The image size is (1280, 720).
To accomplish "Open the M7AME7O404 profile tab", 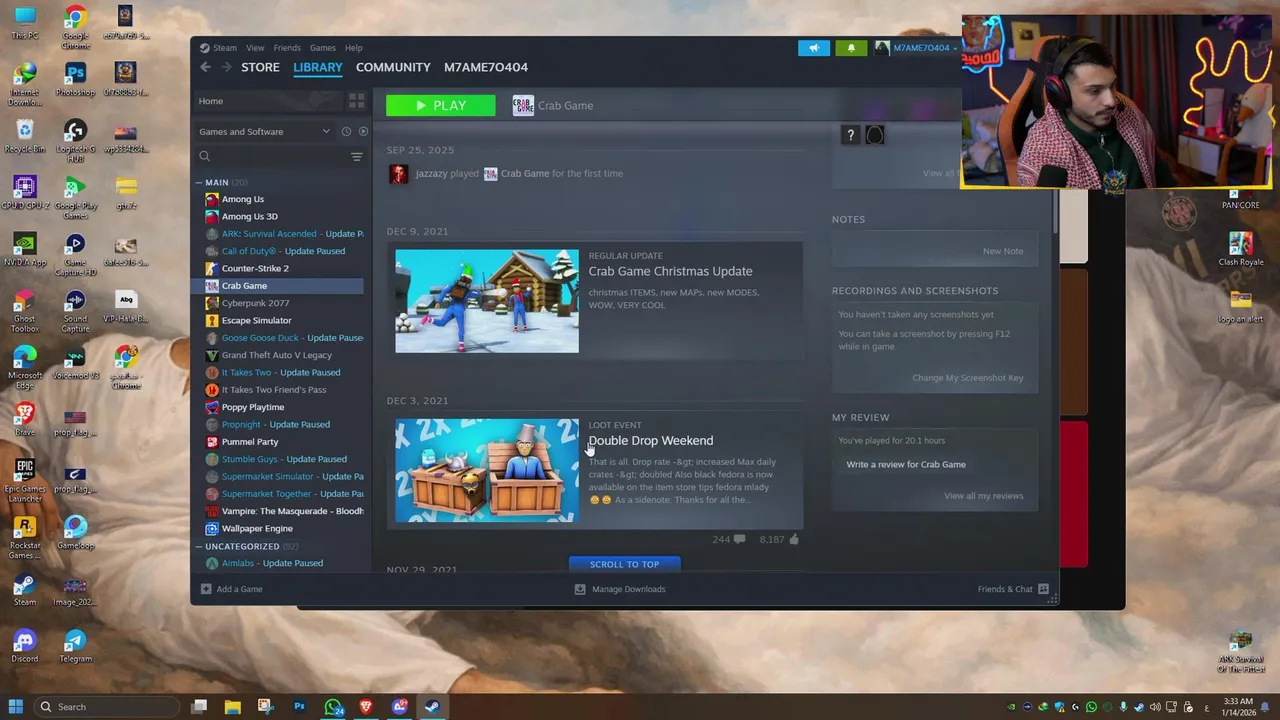I will click(x=486, y=67).
